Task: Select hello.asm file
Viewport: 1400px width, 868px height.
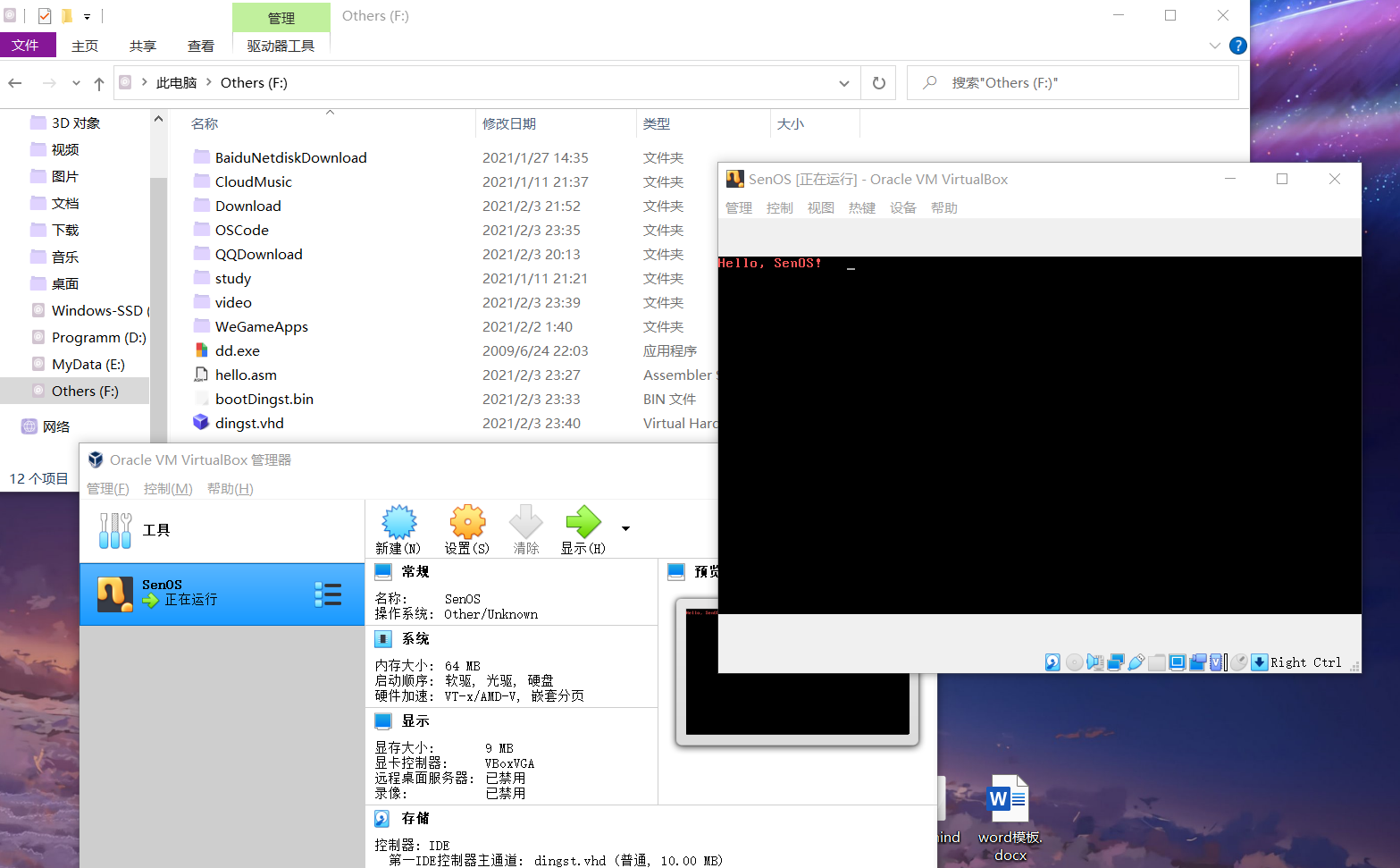Action: click(x=246, y=375)
